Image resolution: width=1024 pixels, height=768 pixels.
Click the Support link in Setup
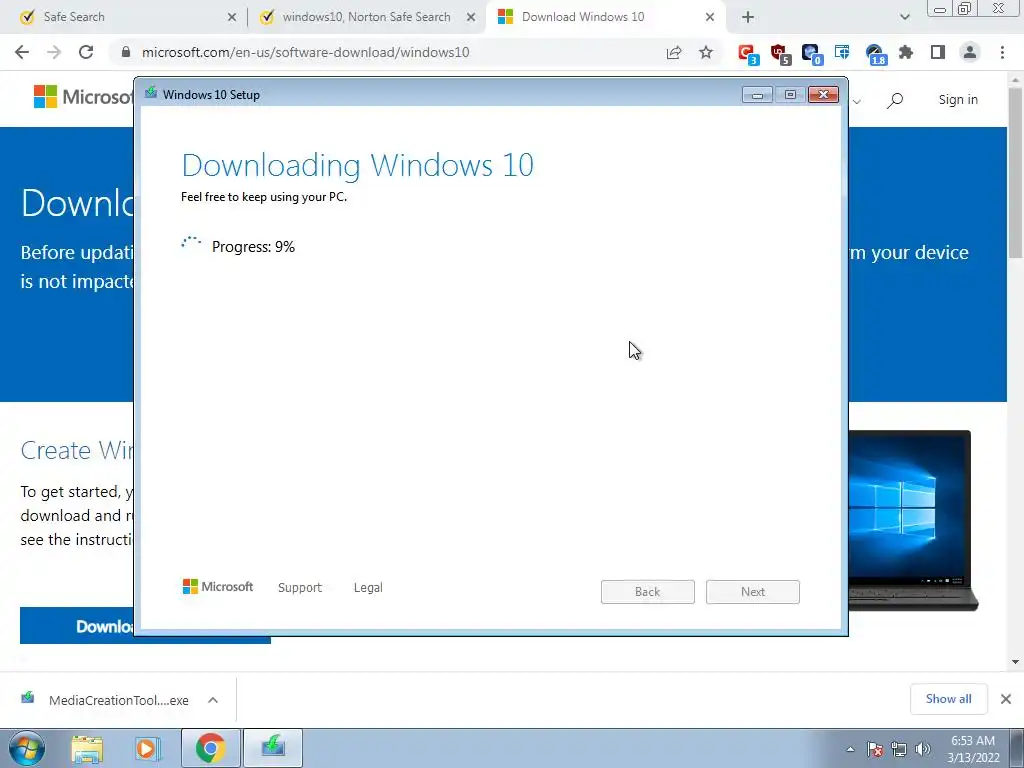[x=300, y=587]
